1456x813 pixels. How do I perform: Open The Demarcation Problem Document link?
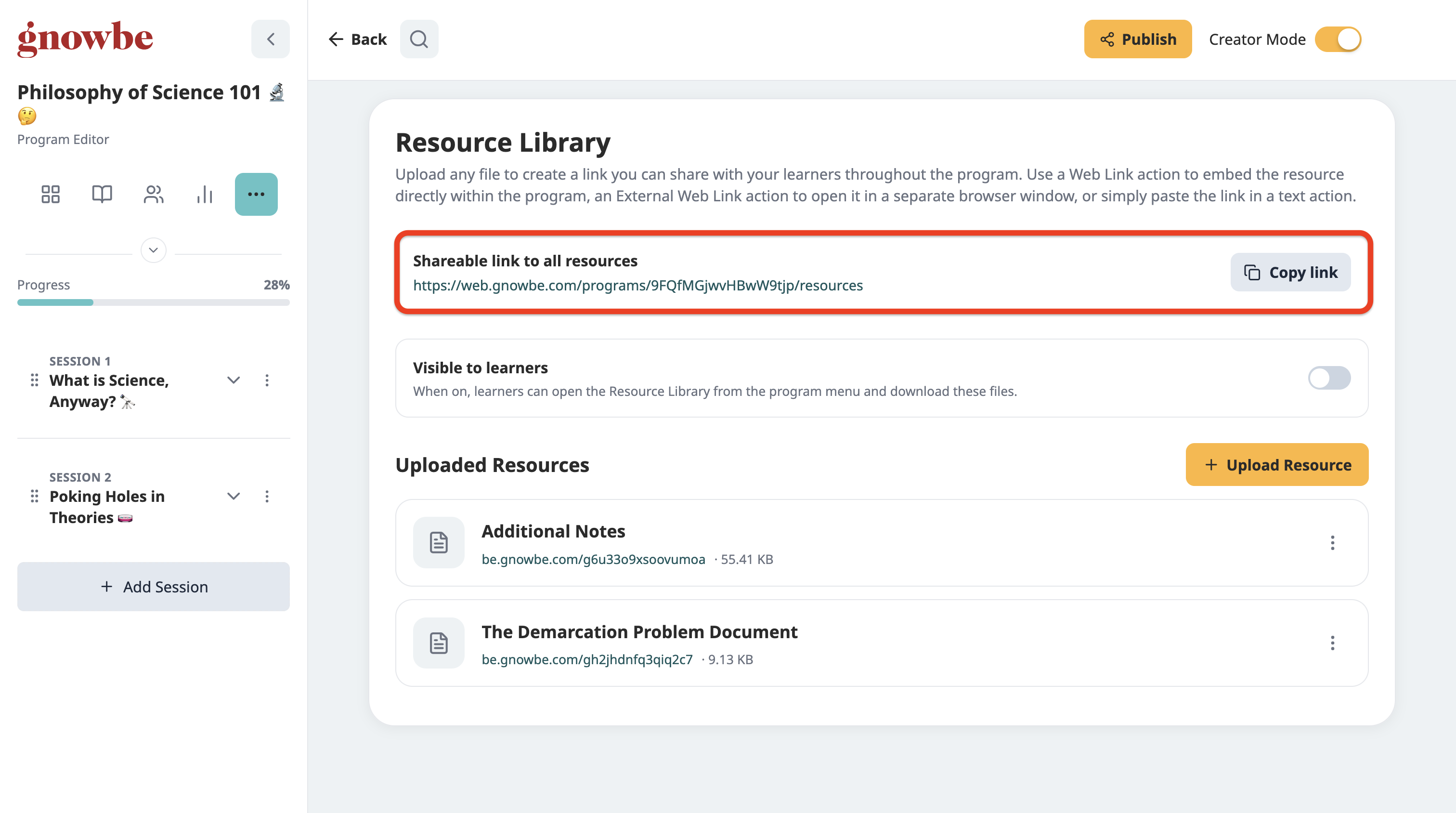pos(587,660)
